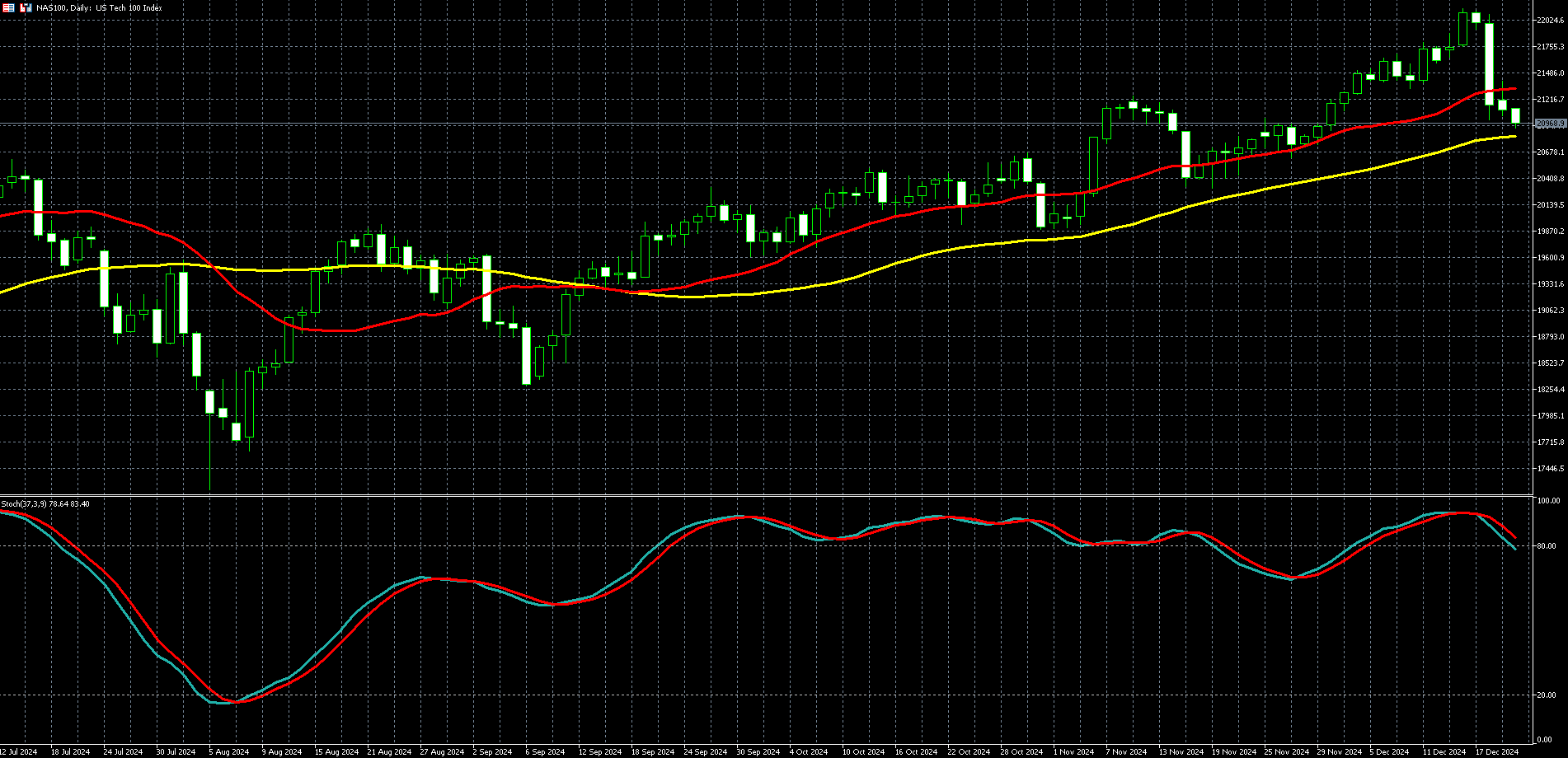Click the 5 Aug 2024 date label
Screen dimensions: 1568x758
(x=228, y=752)
